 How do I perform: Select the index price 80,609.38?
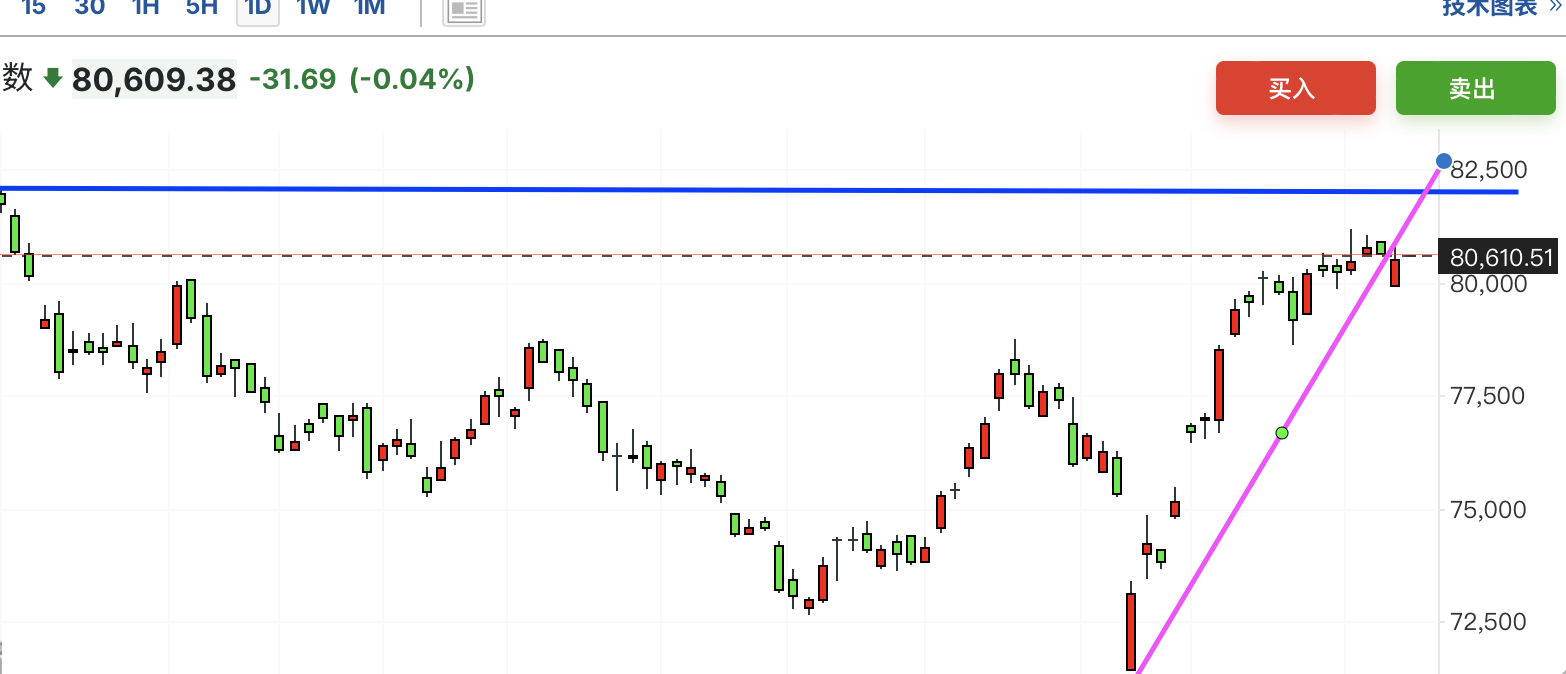154,79
